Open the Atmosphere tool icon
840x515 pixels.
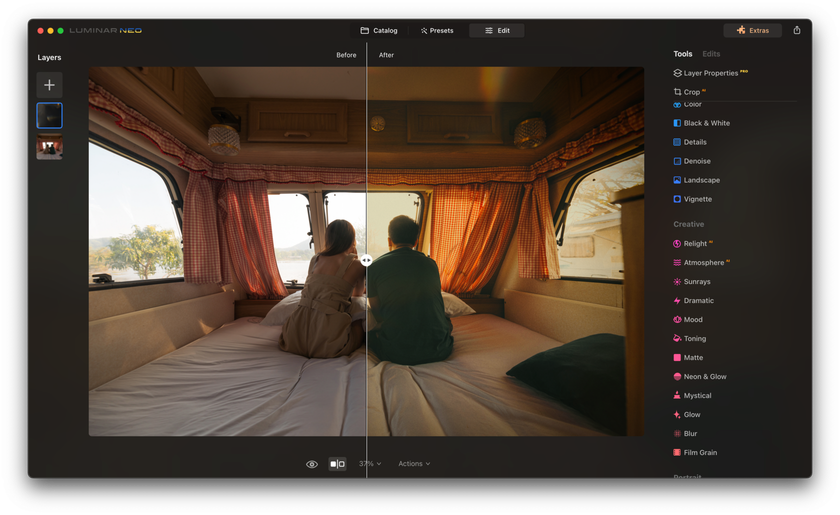pos(677,263)
